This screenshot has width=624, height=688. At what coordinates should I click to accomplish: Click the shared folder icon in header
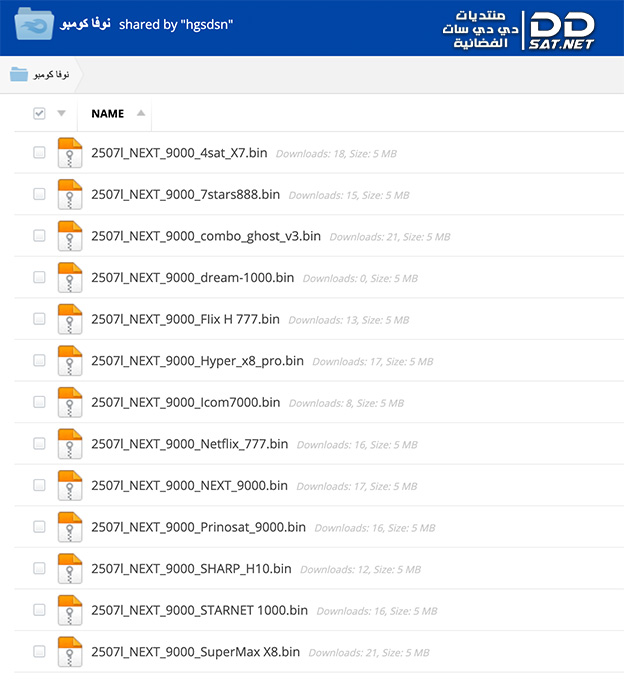(36, 22)
